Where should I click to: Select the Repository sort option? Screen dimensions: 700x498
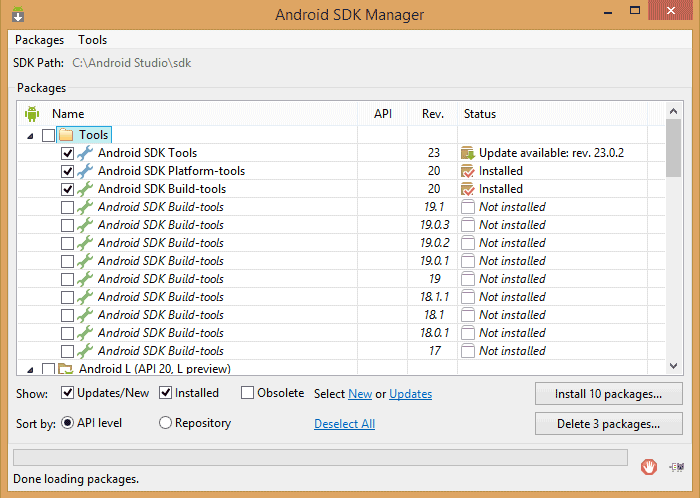click(165, 423)
